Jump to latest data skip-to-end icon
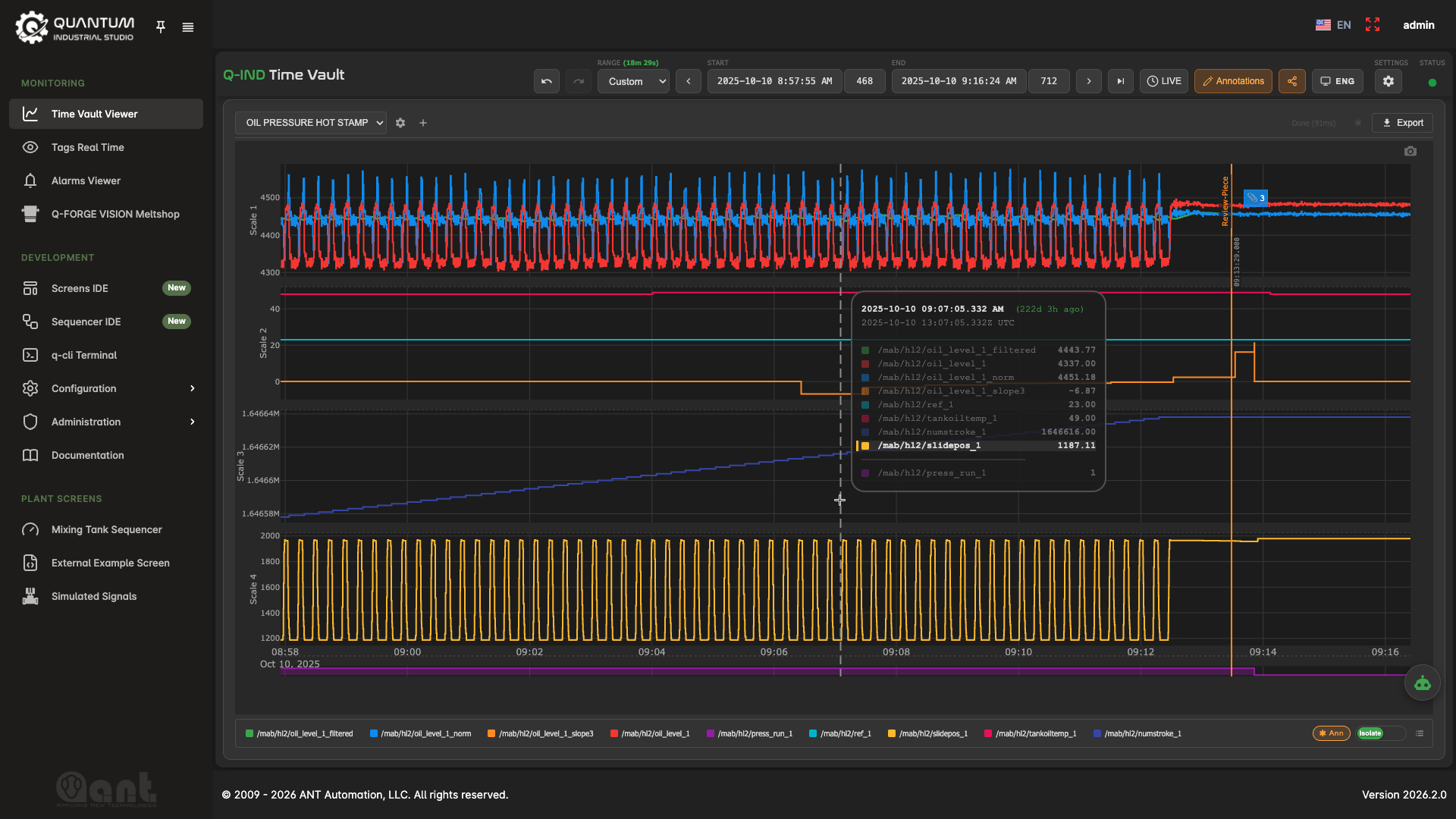Image resolution: width=1456 pixels, height=819 pixels. [x=1121, y=81]
